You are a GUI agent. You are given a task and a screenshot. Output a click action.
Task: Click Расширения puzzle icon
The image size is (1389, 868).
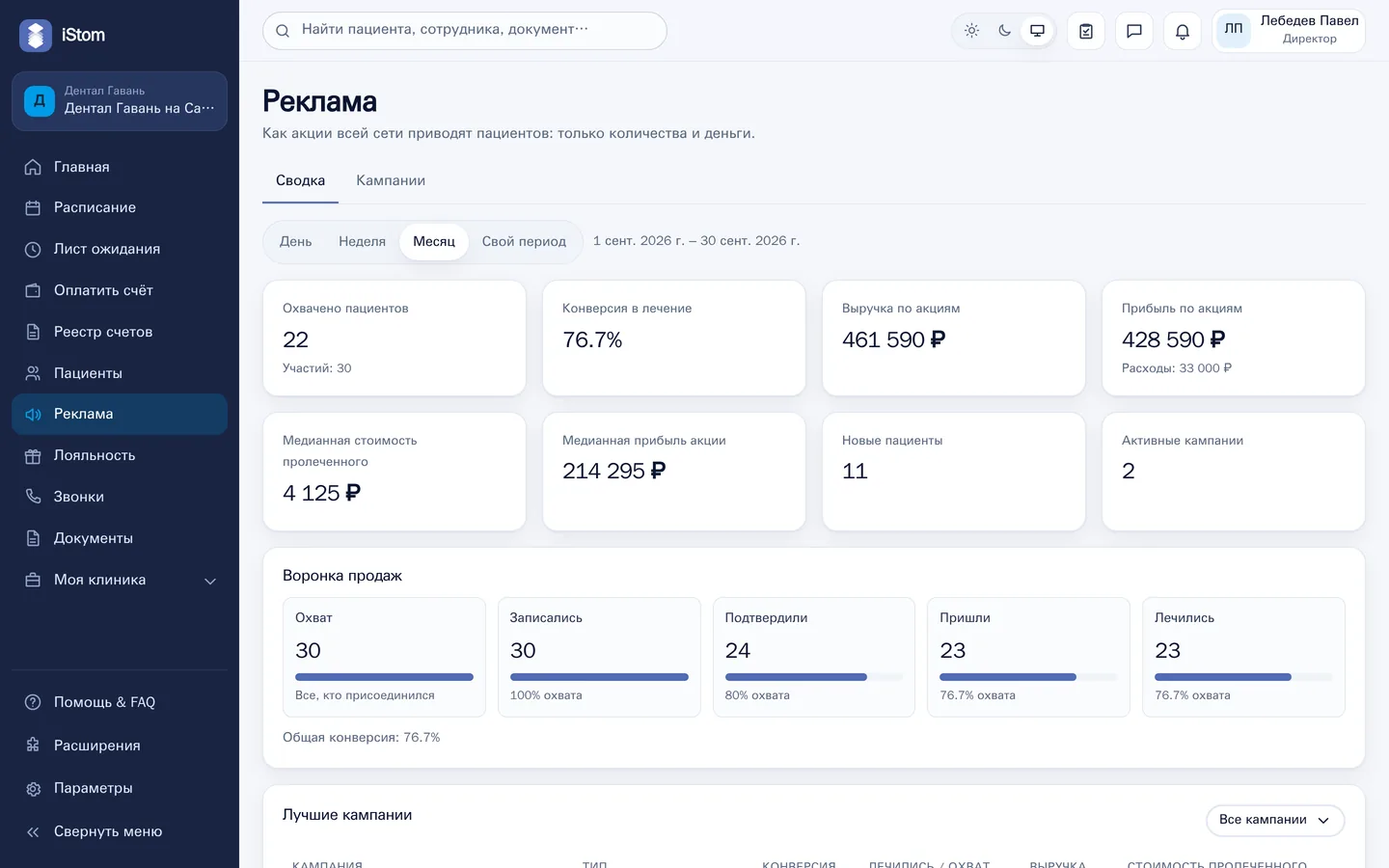(x=33, y=746)
